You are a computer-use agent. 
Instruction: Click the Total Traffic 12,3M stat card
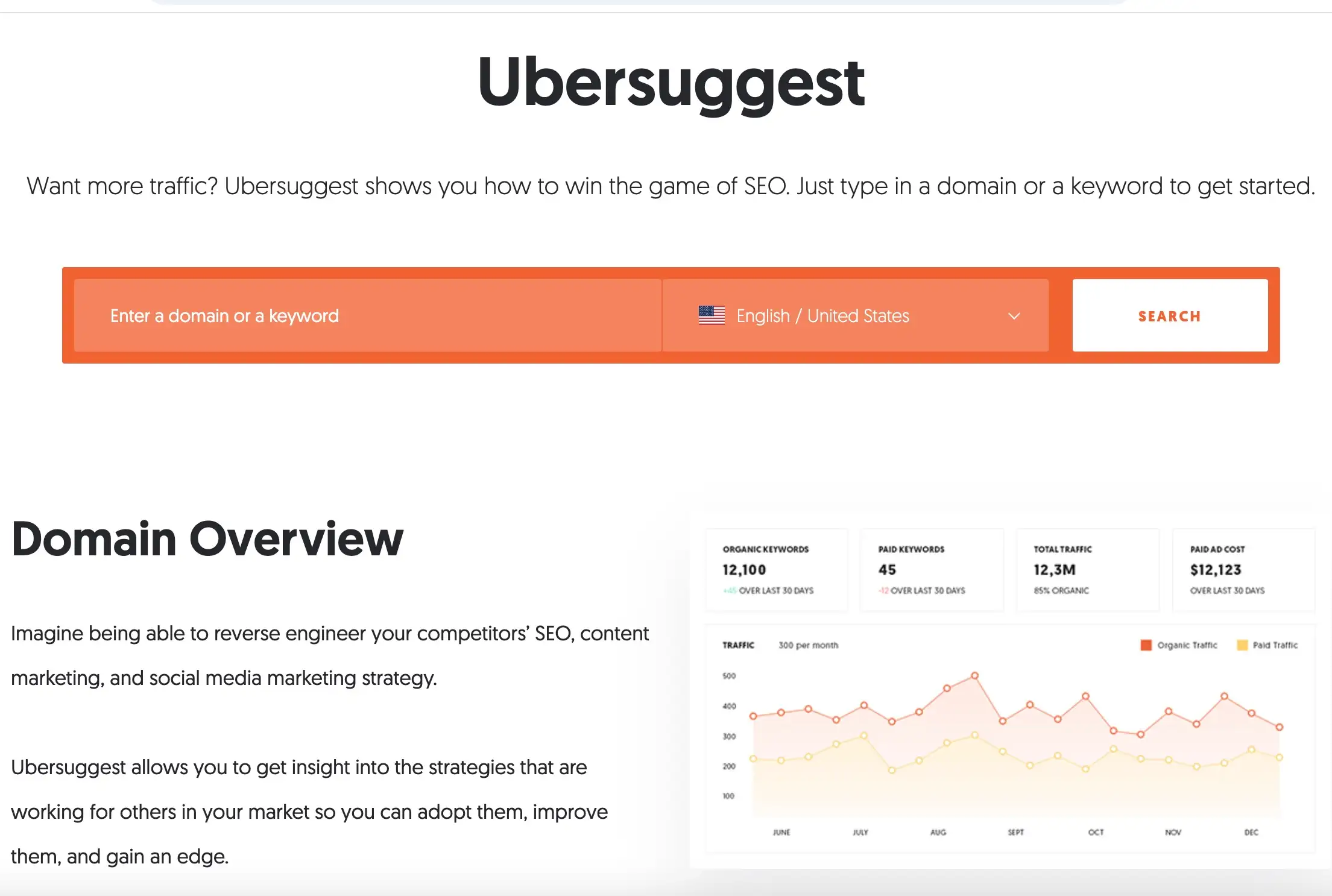1088,570
